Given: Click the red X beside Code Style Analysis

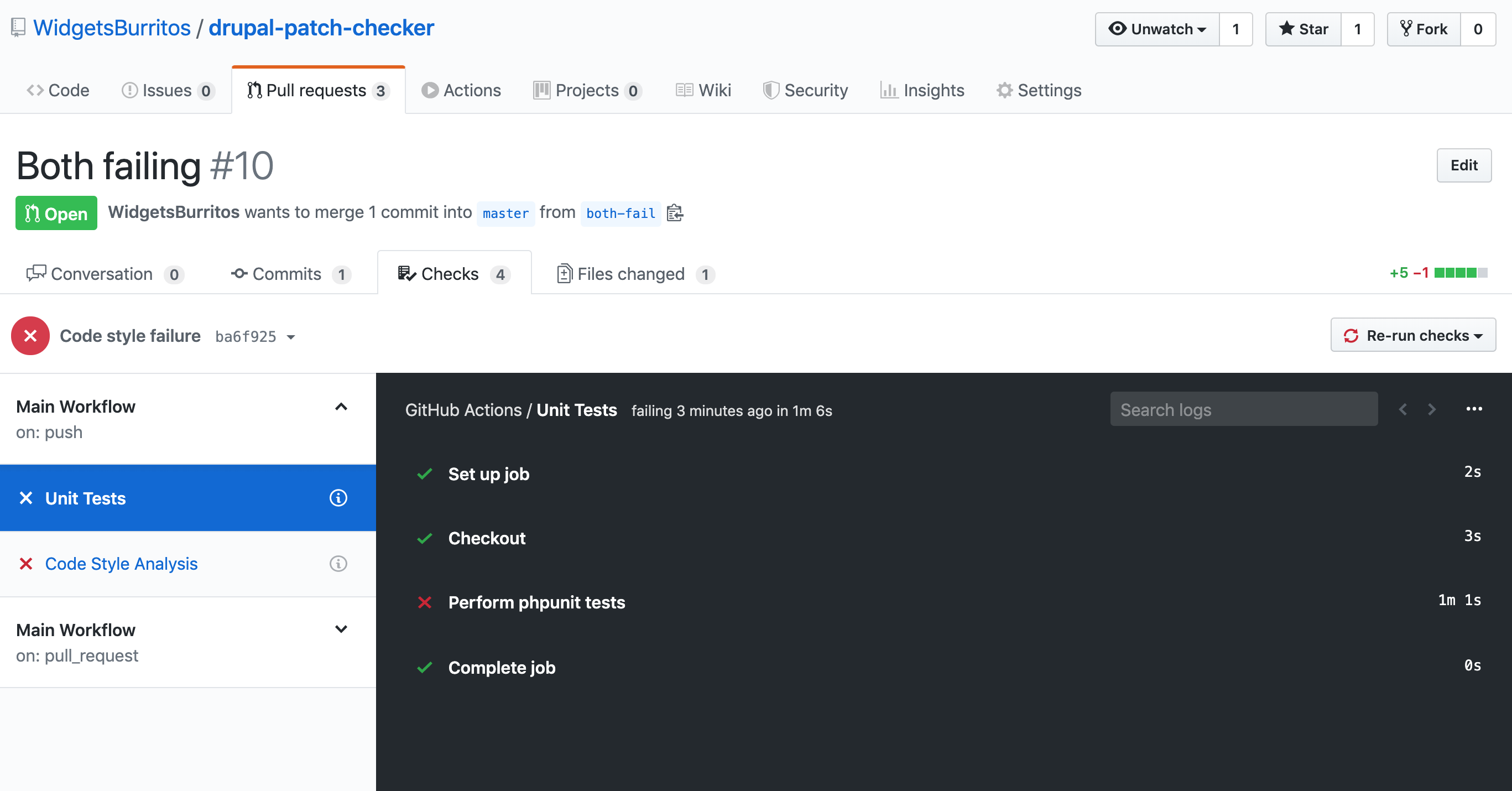Looking at the screenshot, I should 26,564.
